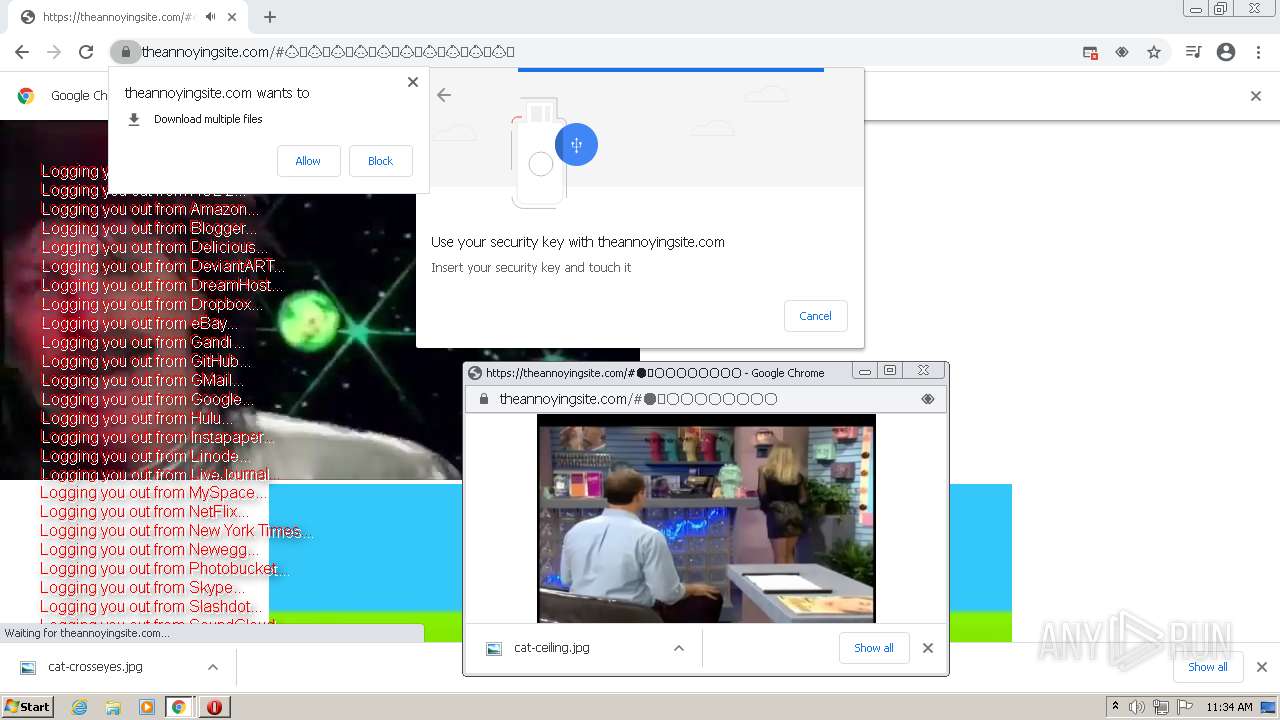Click the 'Logging you out from Blogger...' text
This screenshot has width=1280, height=720.
click(149, 229)
